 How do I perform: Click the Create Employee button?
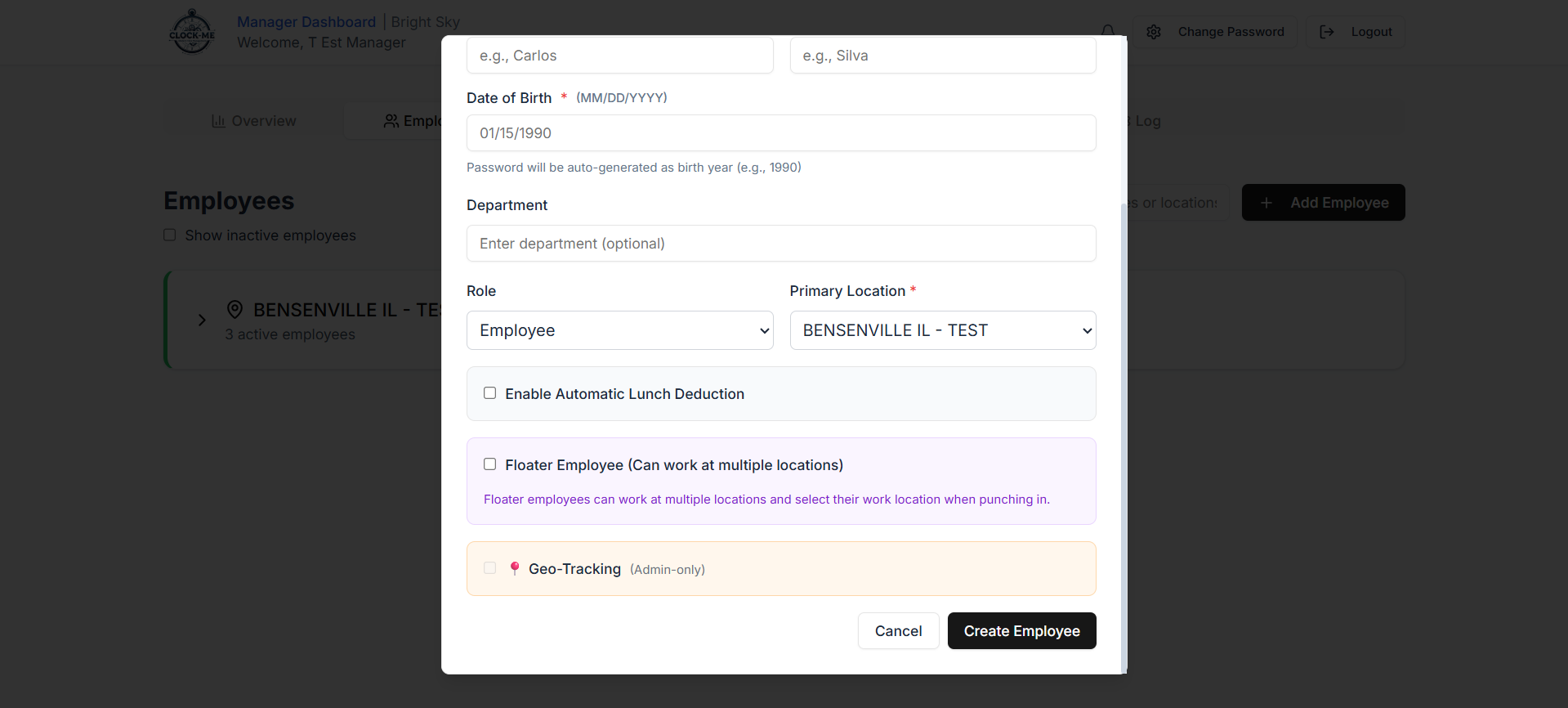tap(1022, 631)
